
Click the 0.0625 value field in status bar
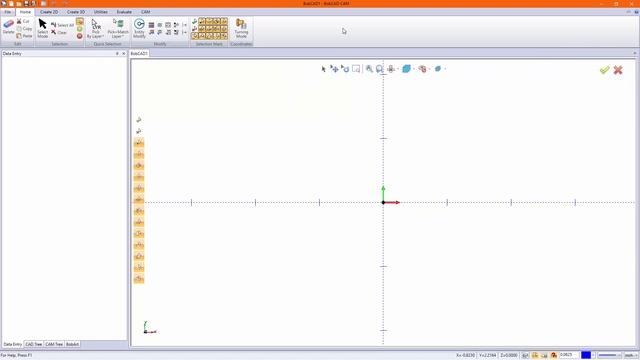(569, 355)
